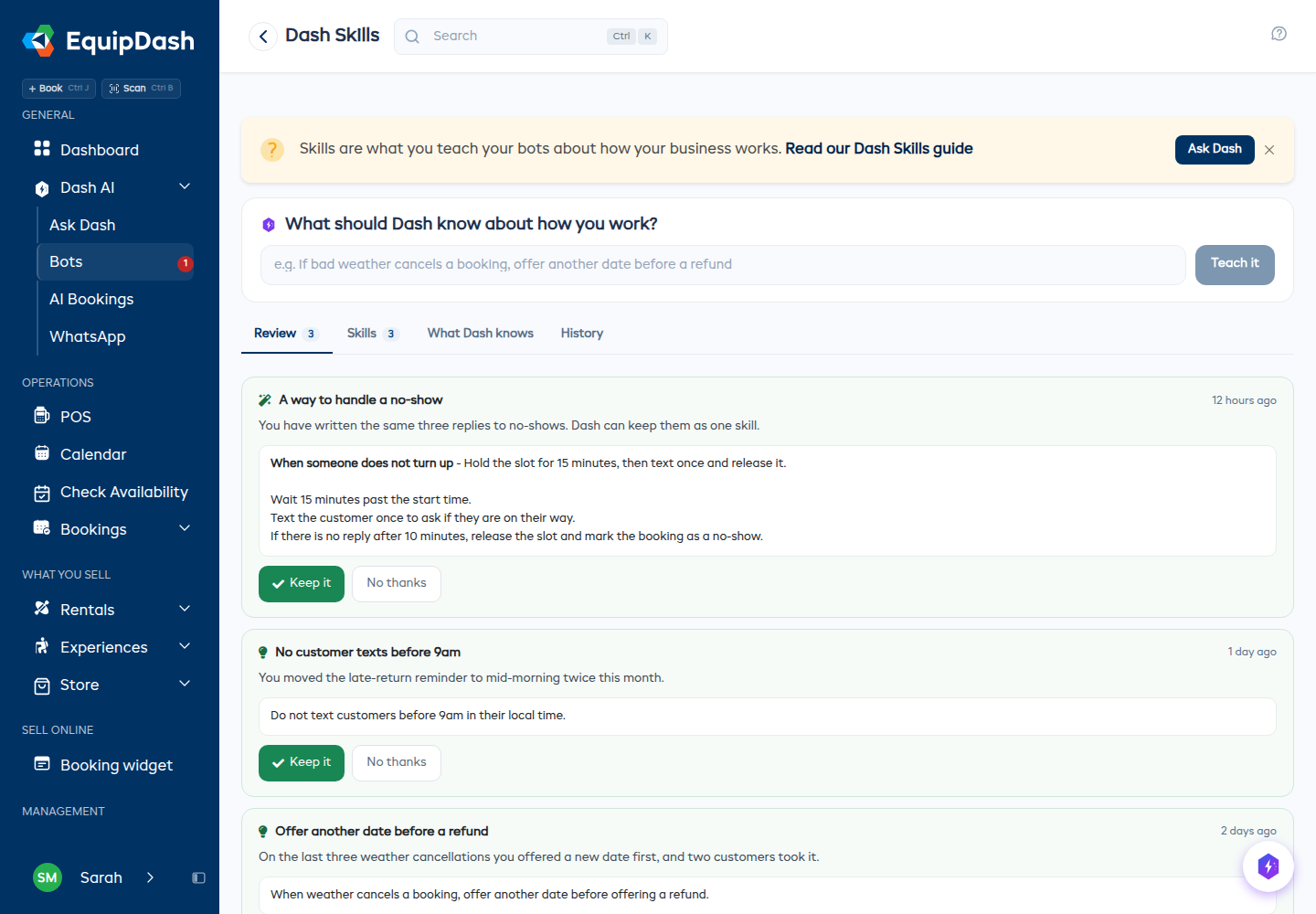Image resolution: width=1316 pixels, height=914 pixels.
Task: Click the Check Availability icon
Action: pos(42,493)
